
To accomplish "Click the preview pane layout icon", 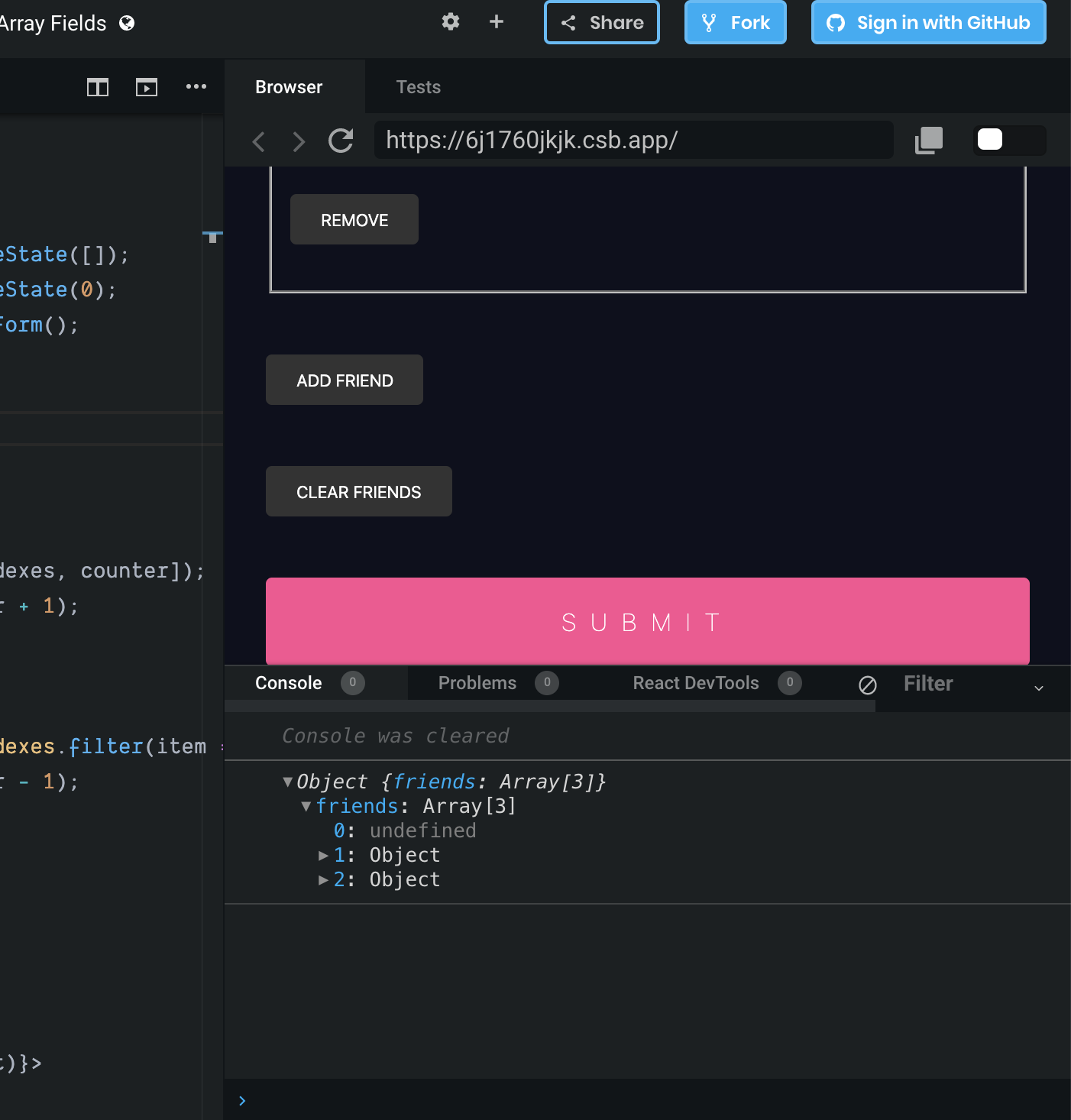I will click(x=147, y=87).
